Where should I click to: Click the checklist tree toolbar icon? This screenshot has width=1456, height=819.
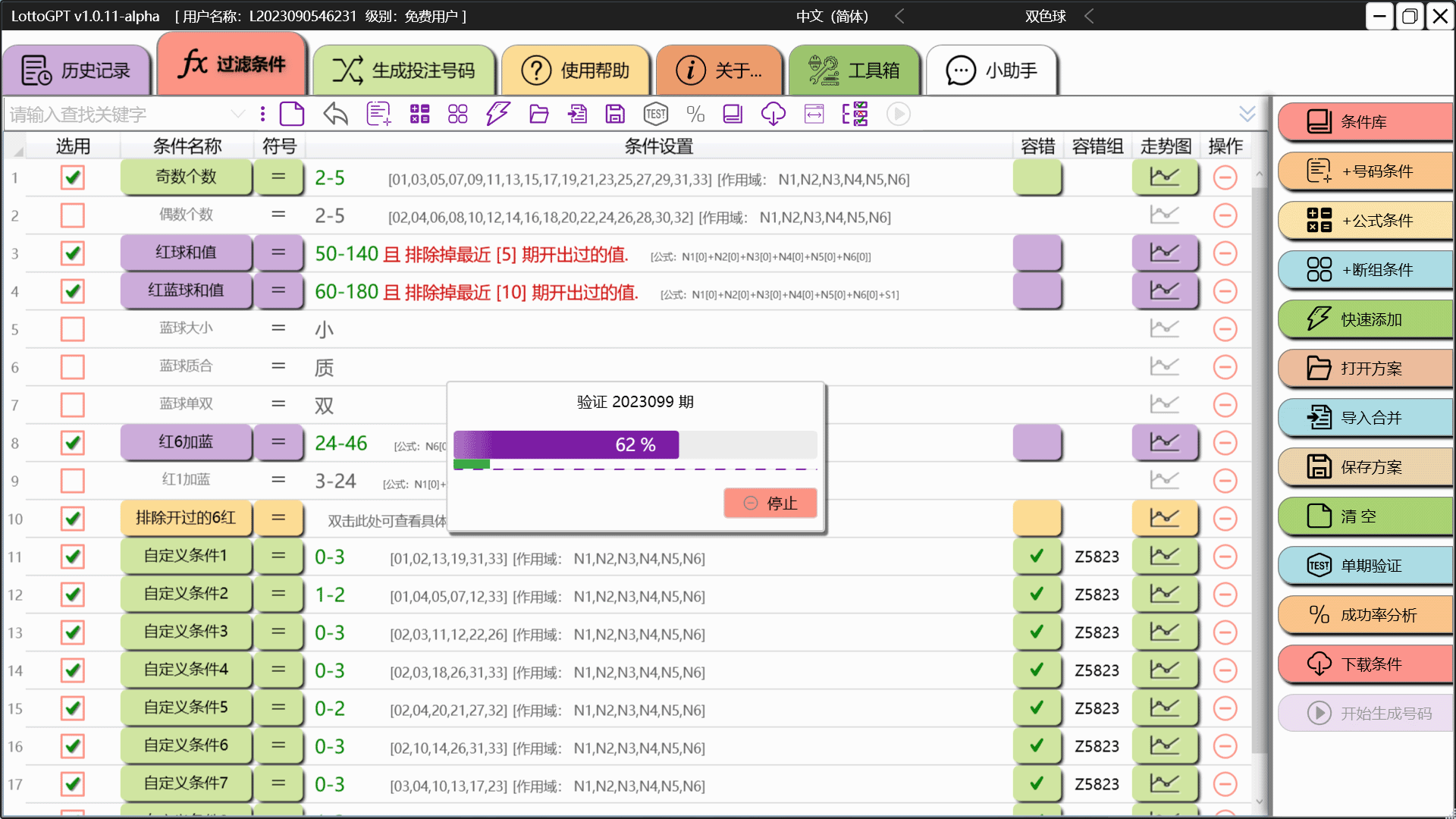pos(855,115)
